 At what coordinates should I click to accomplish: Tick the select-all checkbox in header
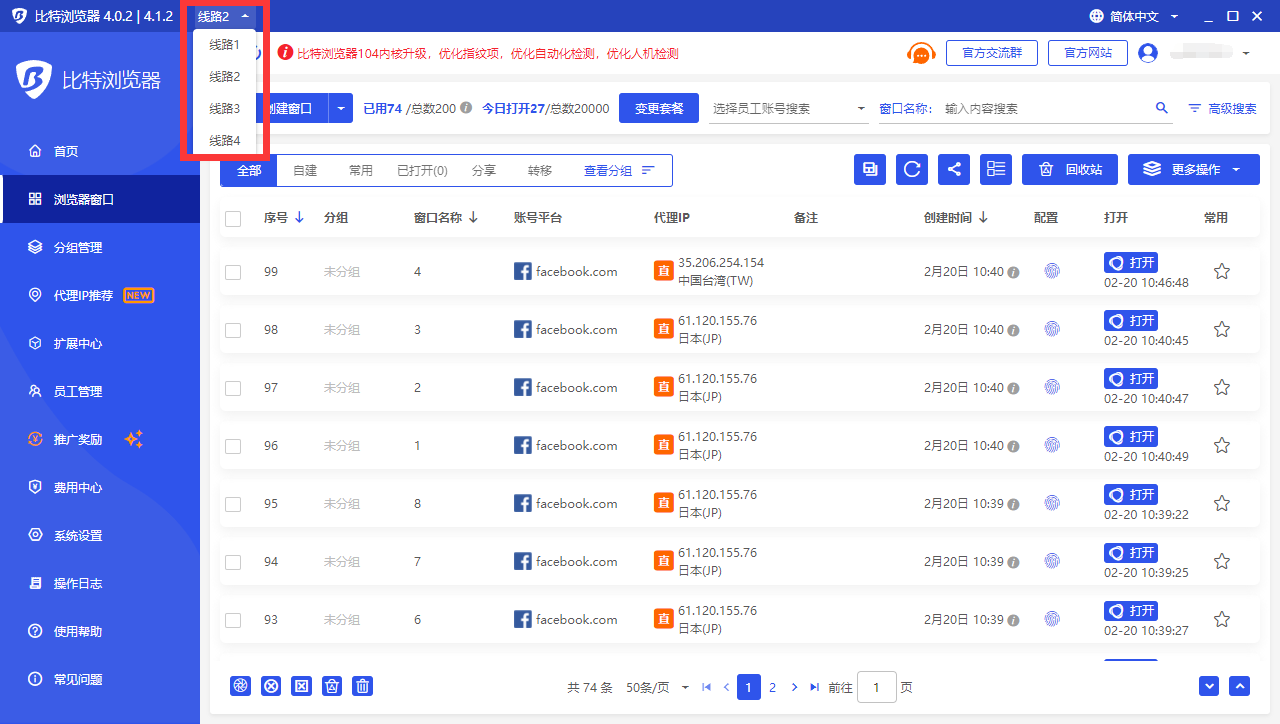[233, 218]
